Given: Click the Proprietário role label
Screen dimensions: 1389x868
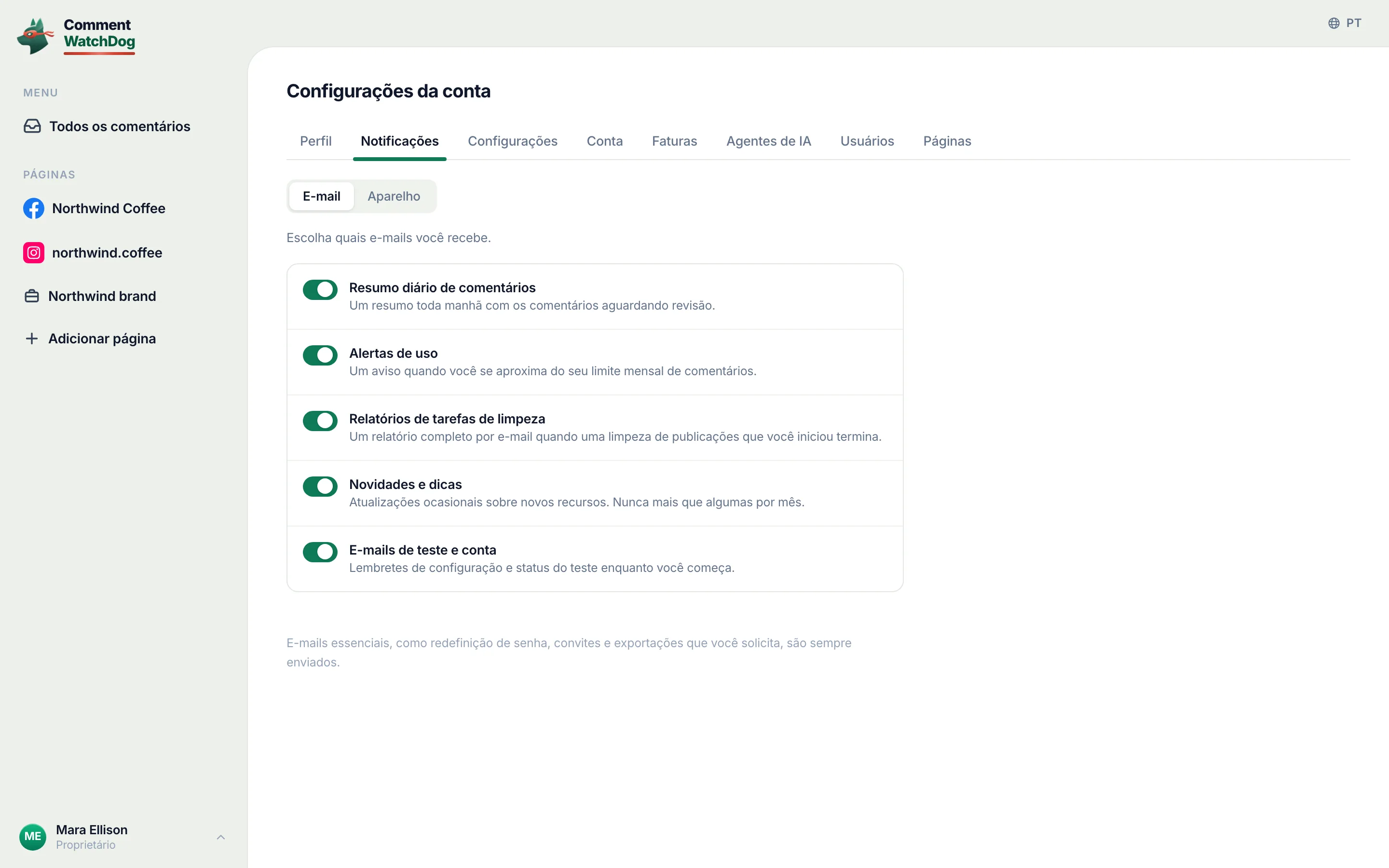Looking at the screenshot, I should coord(85,845).
